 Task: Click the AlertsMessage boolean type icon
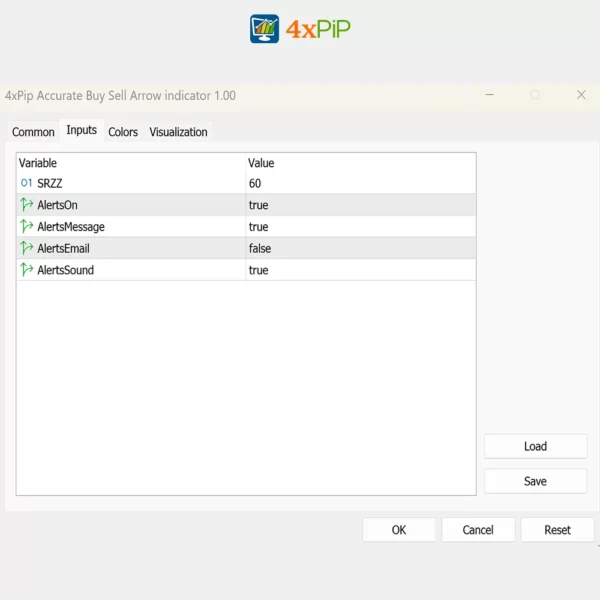pos(26,226)
